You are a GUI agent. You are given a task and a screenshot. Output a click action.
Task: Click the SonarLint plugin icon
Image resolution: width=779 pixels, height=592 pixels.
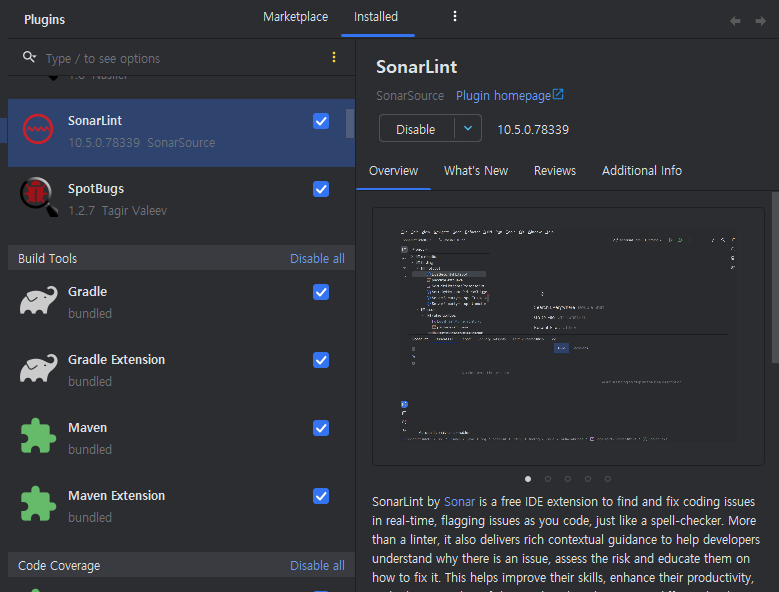click(38, 129)
